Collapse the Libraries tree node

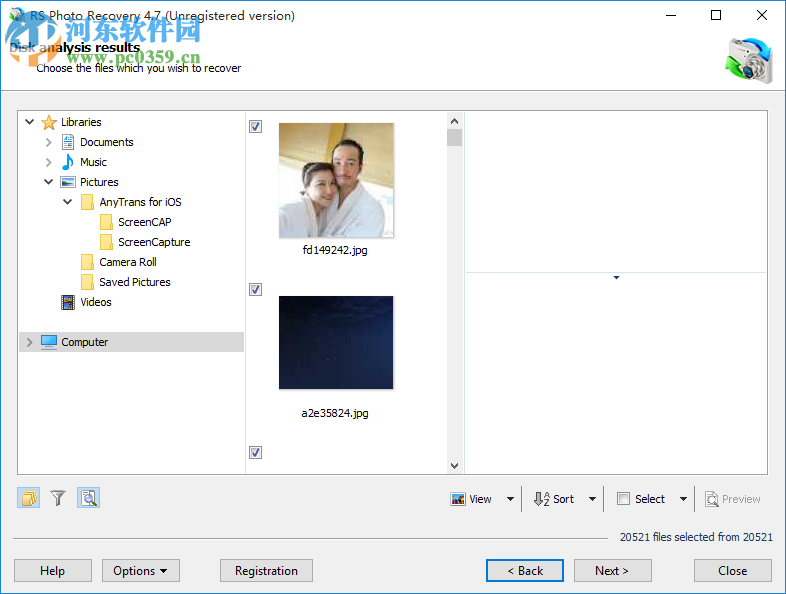(30, 122)
